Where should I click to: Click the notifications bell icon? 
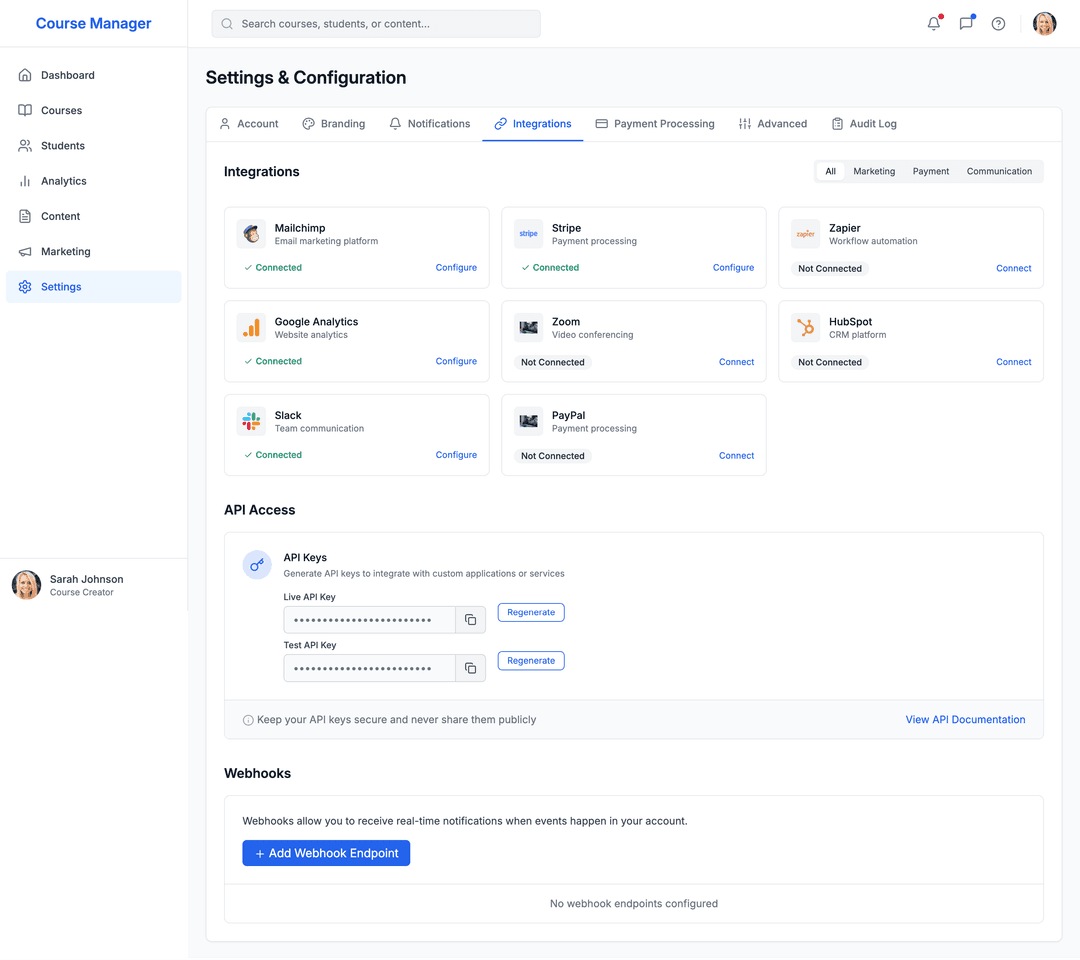coord(933,24)
